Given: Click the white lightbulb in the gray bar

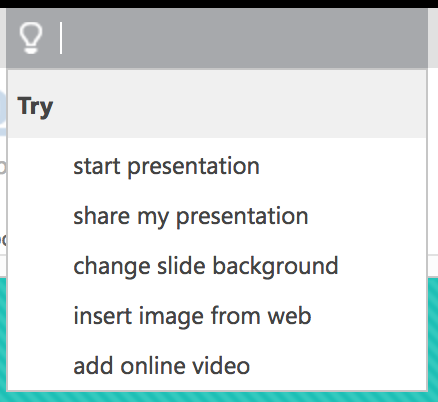Looking at the screenshot, I should [x=31, y=38].
